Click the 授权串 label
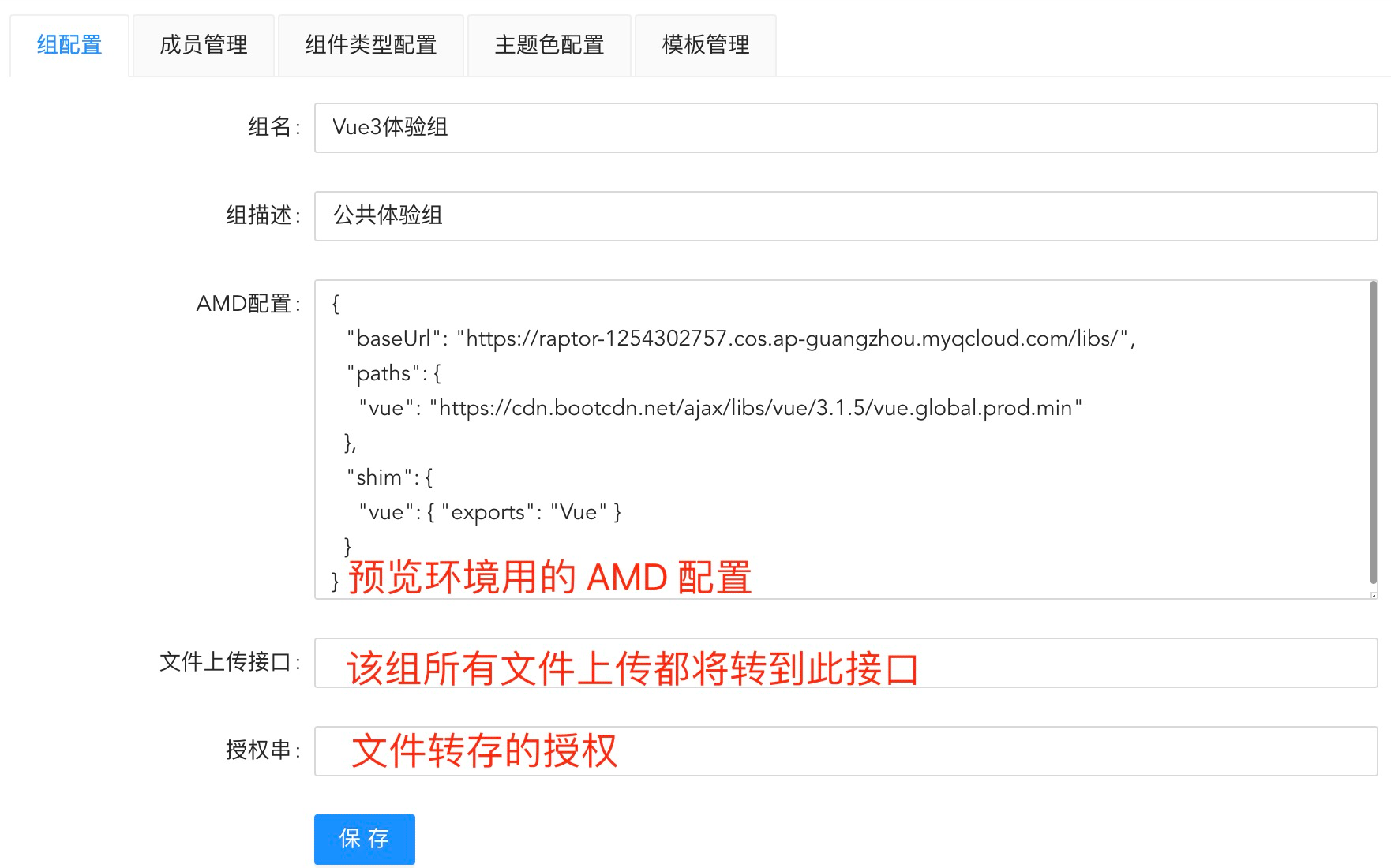The image size is (1391, 868). (x=263, y=750)
